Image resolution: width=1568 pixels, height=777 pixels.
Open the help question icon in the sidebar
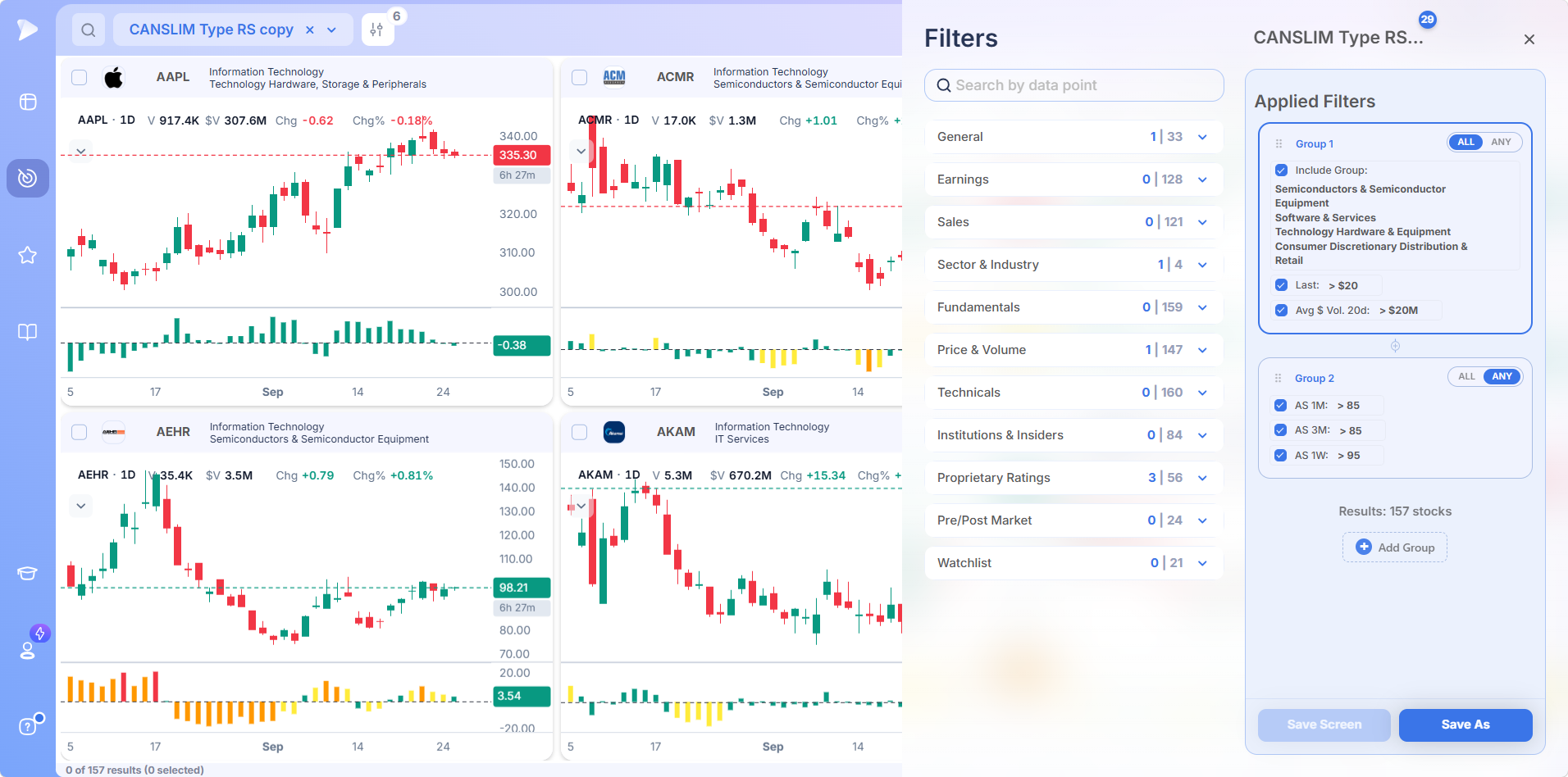pos(28,726)
